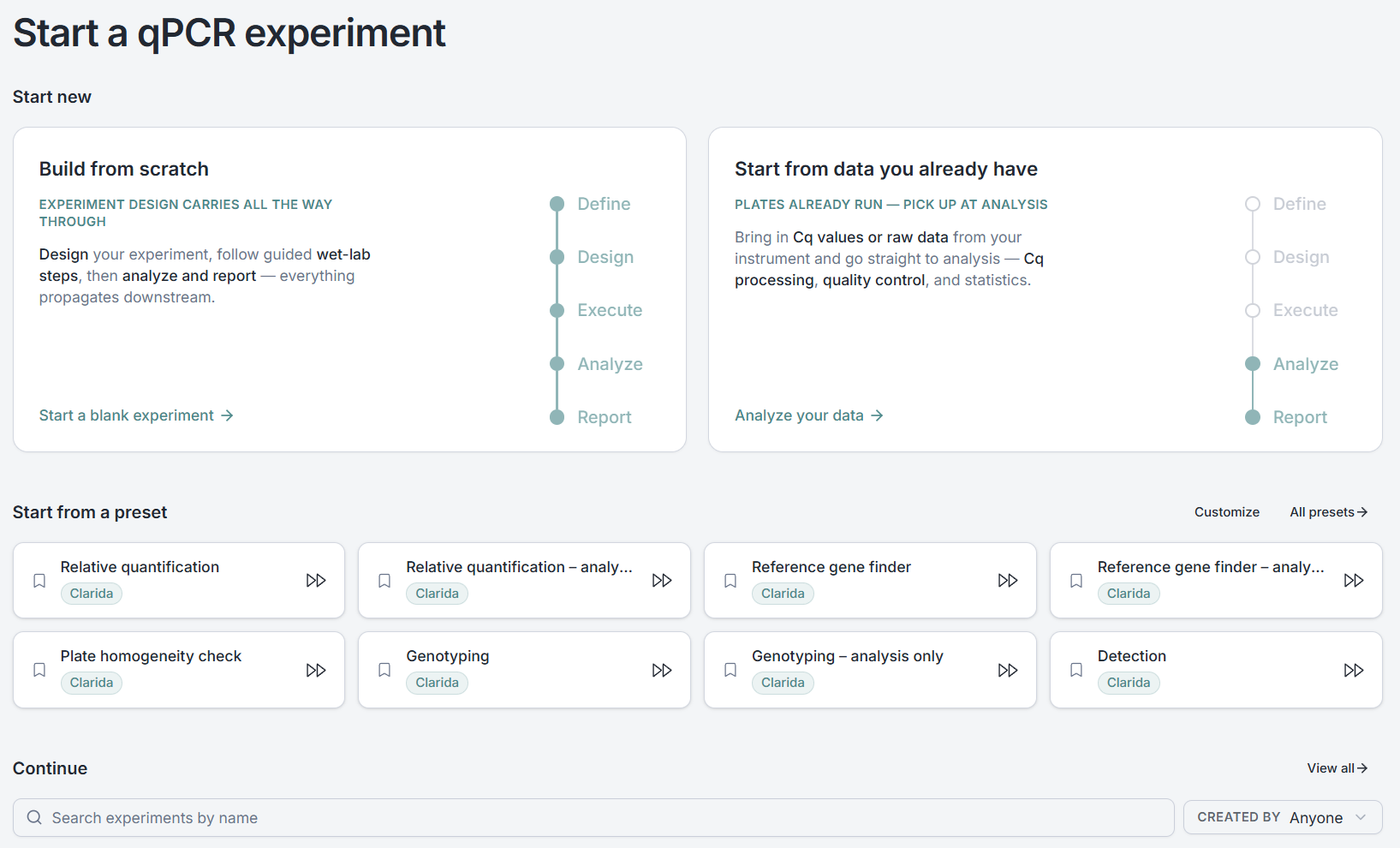
Task: Bookmark Reference gene finder – analy... preset
Action: pyautogui.click(x=1076, y=581)
